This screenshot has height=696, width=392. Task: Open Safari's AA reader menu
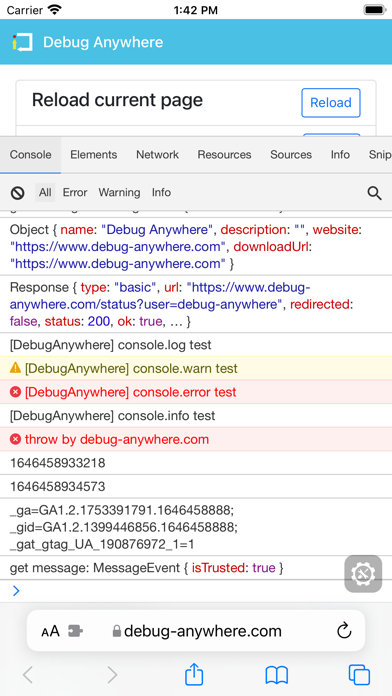[50, 631]
